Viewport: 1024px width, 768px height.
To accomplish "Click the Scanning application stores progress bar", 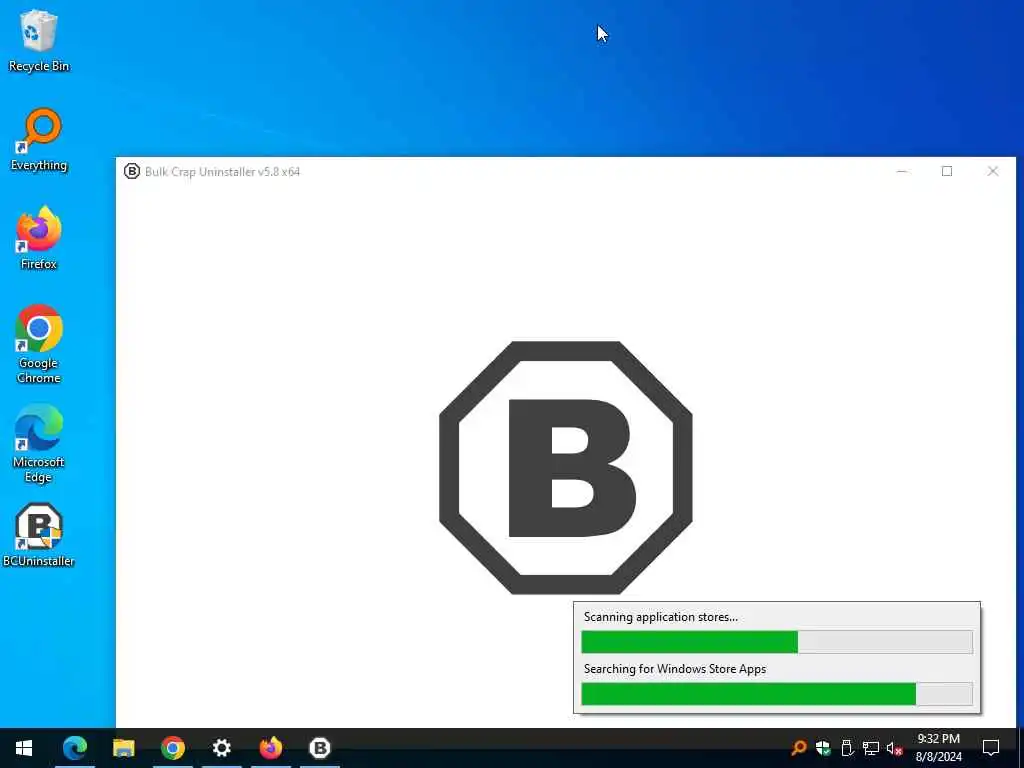I will (x=776, y=642).
